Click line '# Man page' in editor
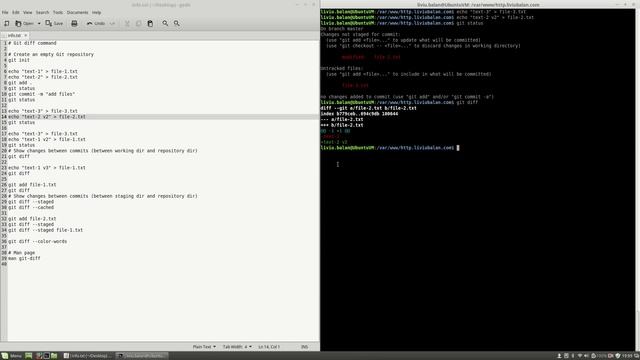Screen dimensions: 640x360 pos(22,253)
